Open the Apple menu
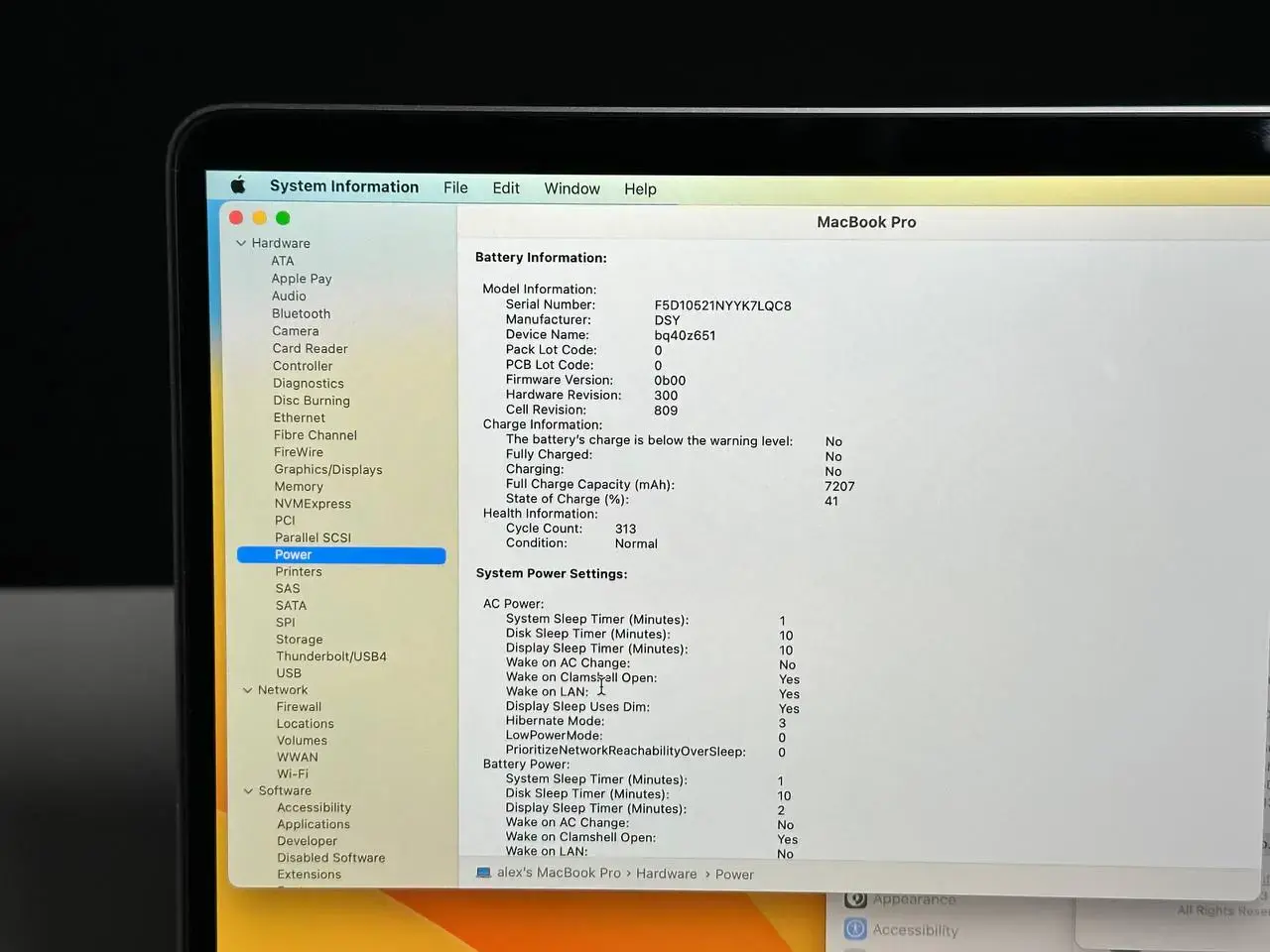Screen dimensions: 1270x952 [x=238, y=185]
